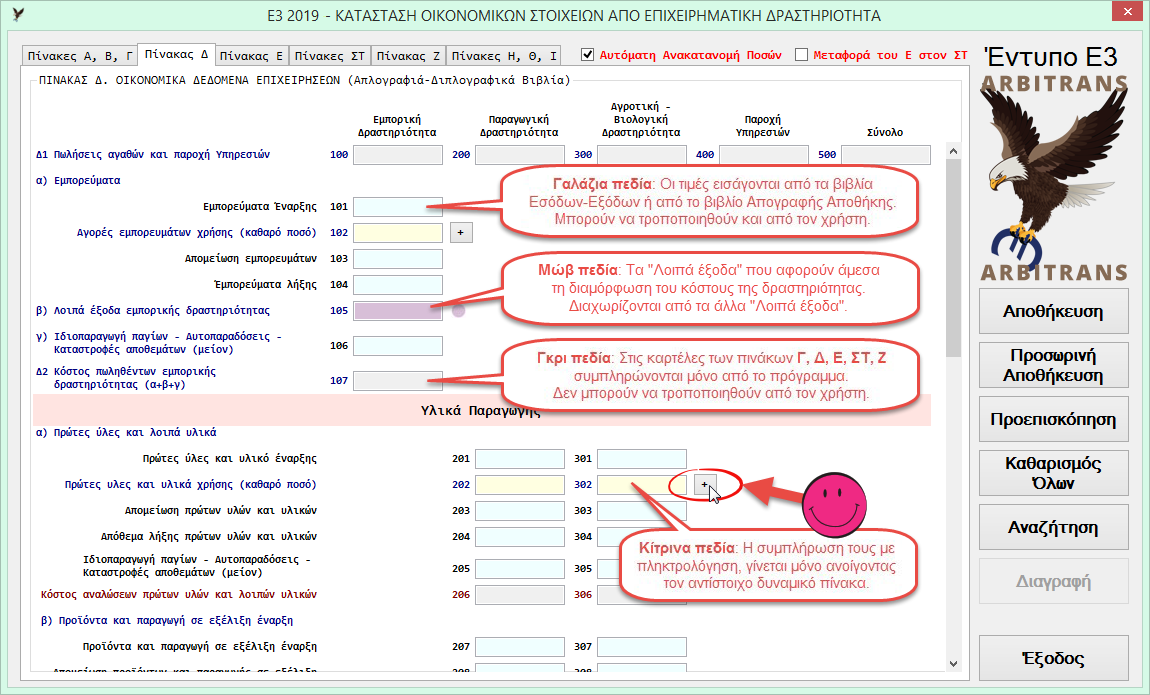Click the field with code 203
The image size is (1150, 695).
point(520,511)
